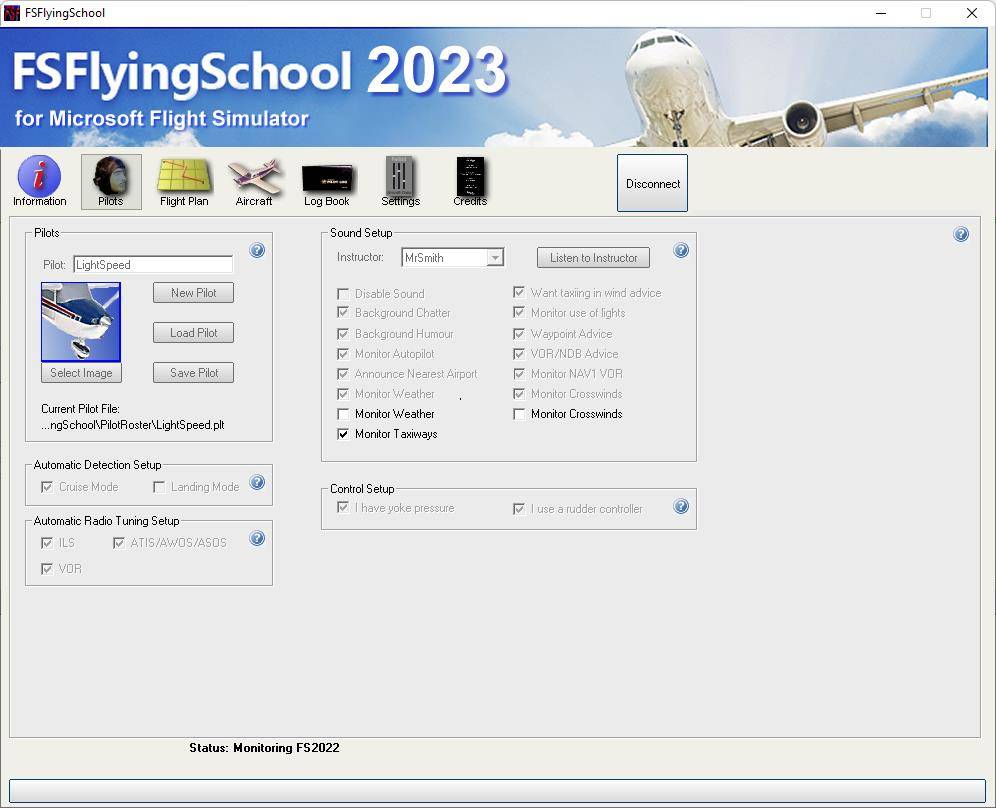Click the Disconnect button
Screen dimensions: 996x808
[x=652, y=183]
